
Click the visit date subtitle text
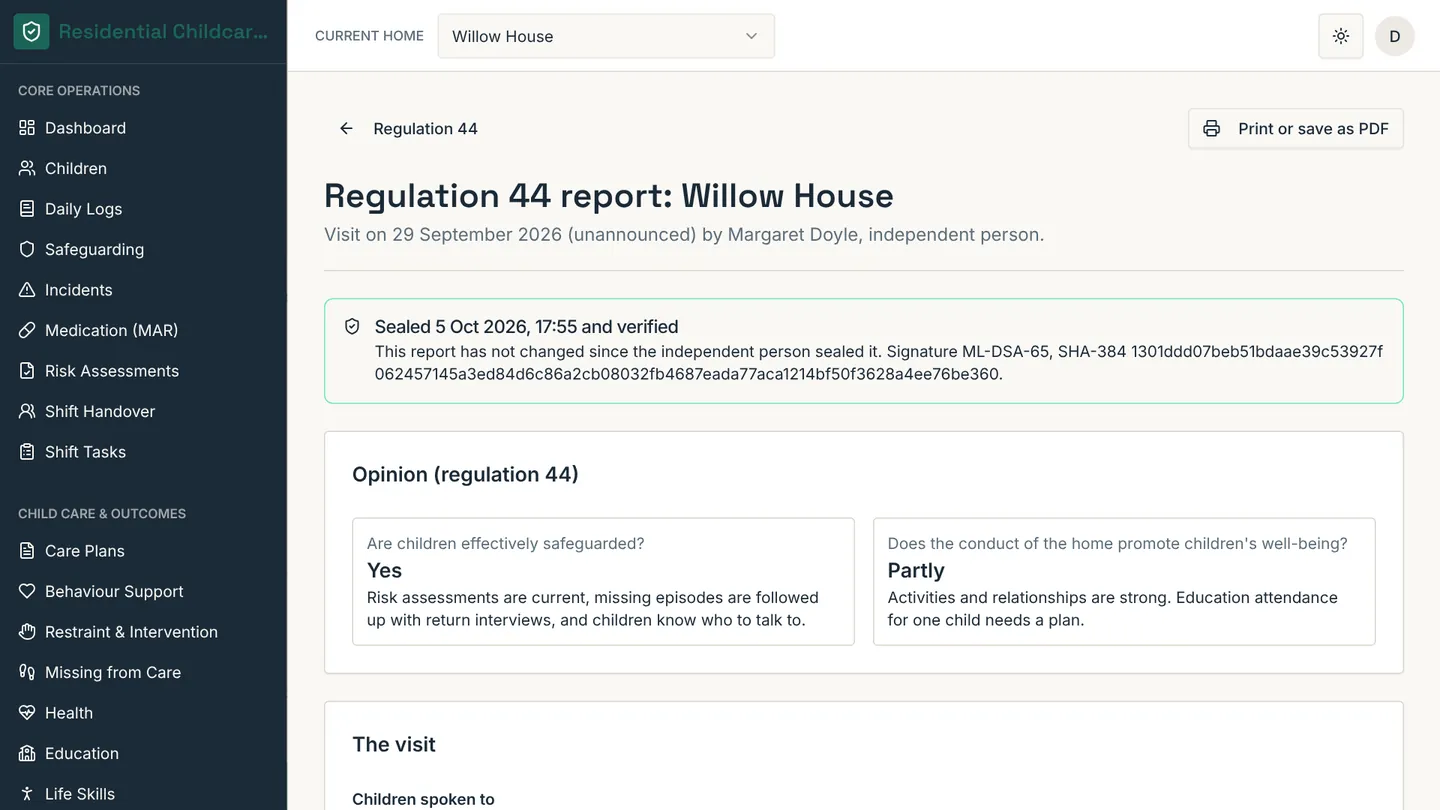click(684, 235)
